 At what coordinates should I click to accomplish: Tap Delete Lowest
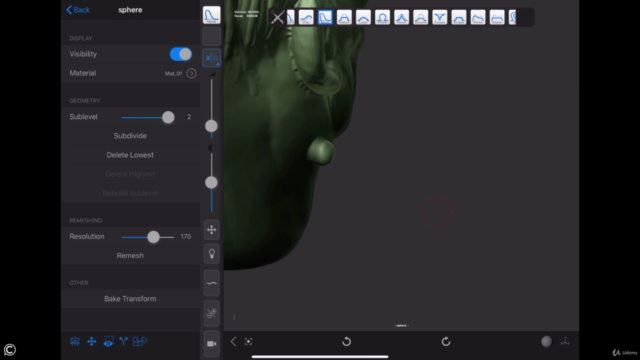pyautogui.click(x=130, y=155)
